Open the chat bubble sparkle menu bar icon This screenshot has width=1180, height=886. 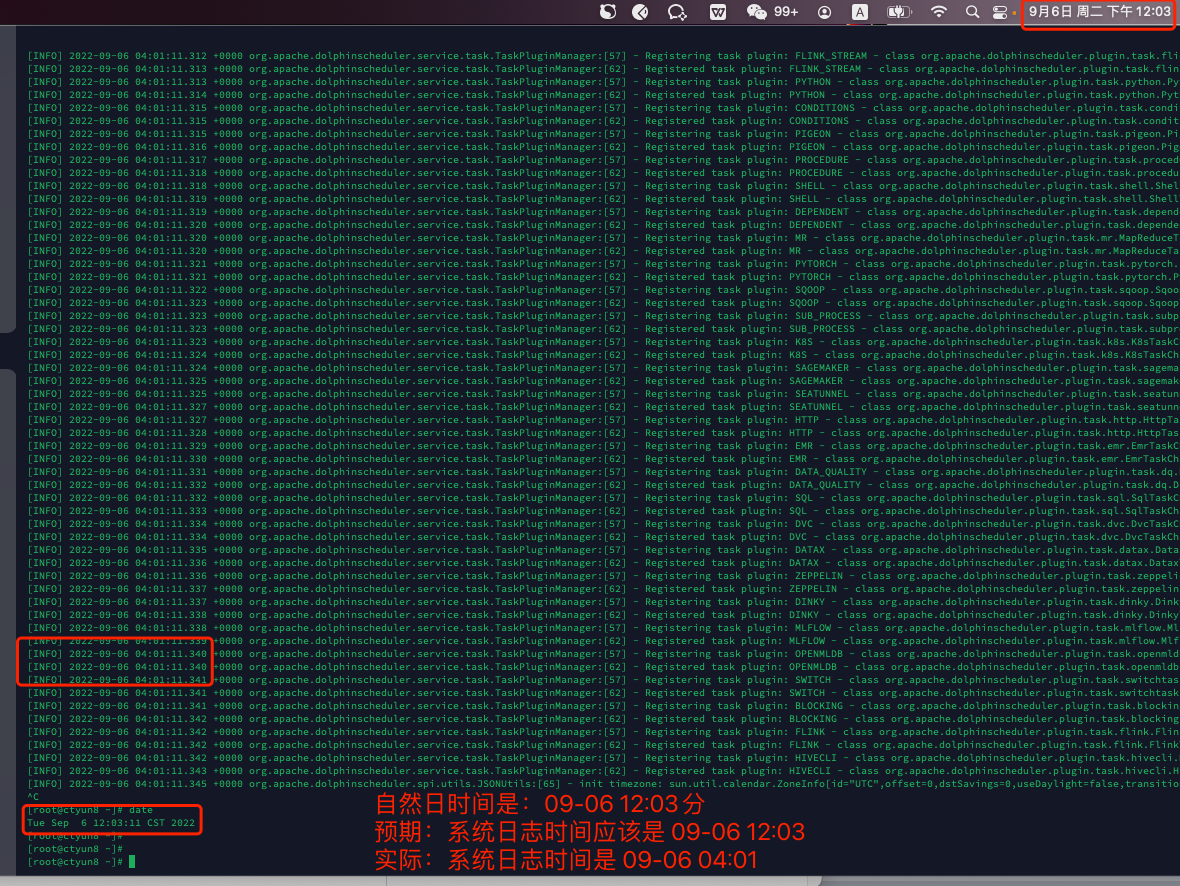[x=677, y=12]
